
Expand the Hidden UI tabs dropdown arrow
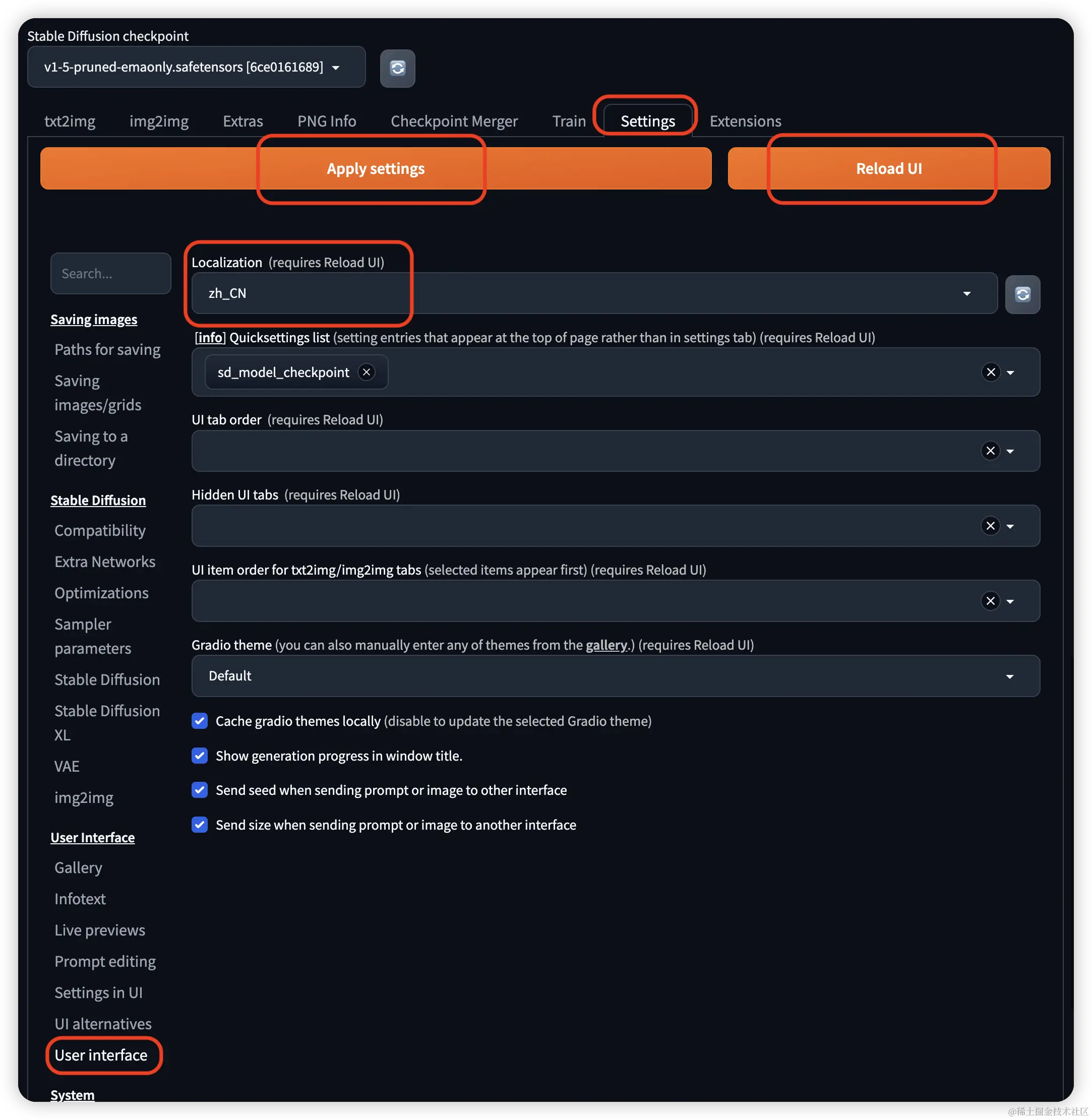coord(1010,526)
